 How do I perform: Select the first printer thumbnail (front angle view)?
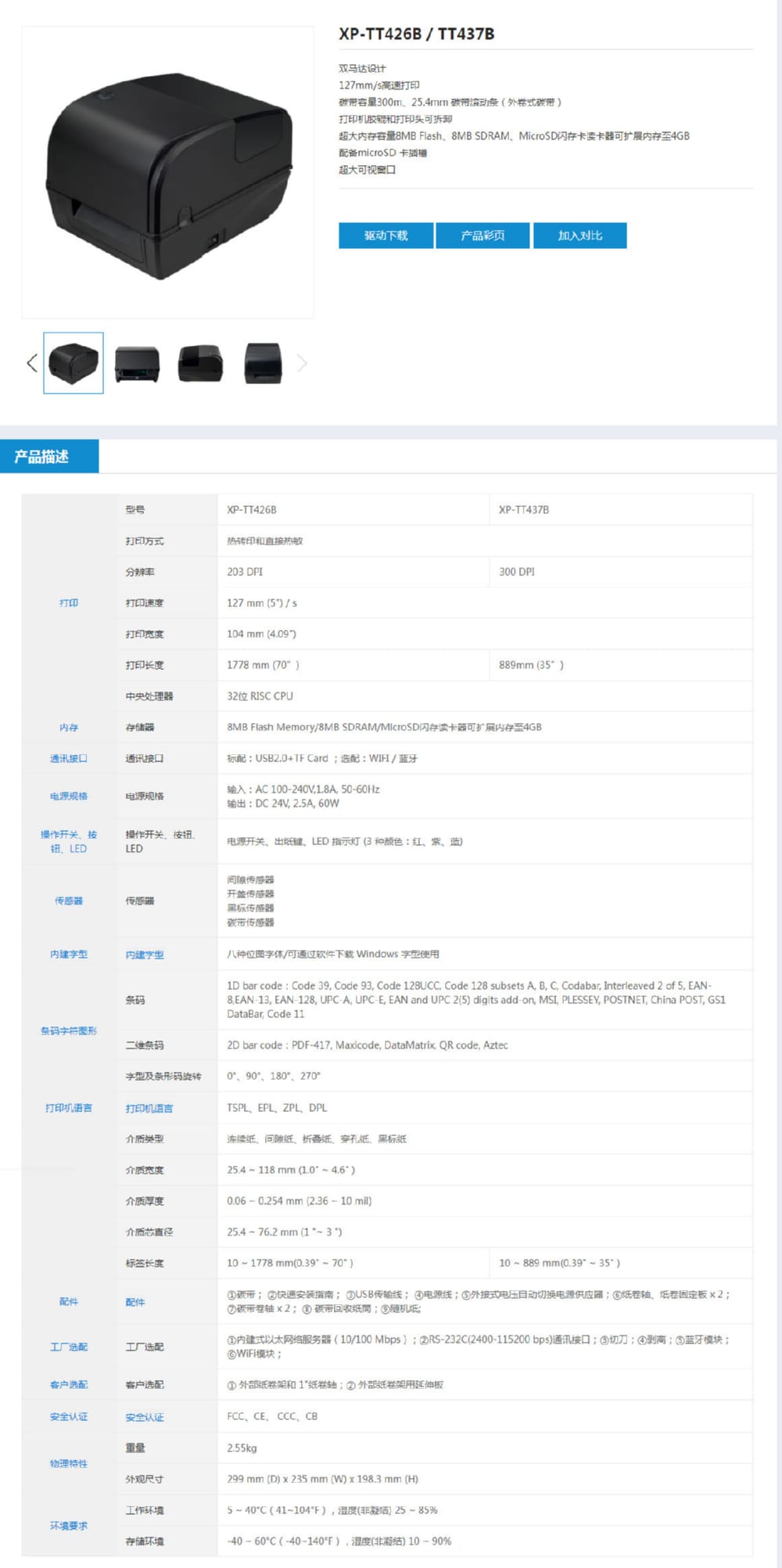point(74,363)
